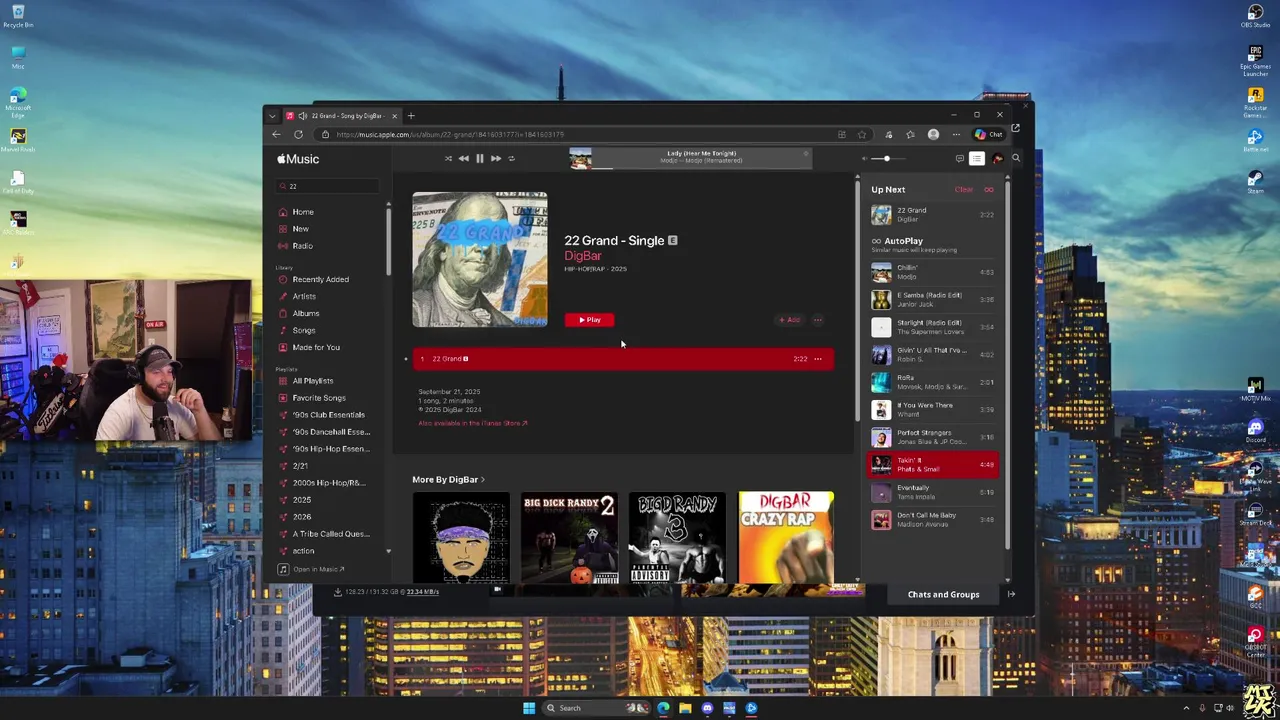The height and width of the screenshot is (720, 1280).
Task: Play Eventually by Tame Impala
Action: 933,492
